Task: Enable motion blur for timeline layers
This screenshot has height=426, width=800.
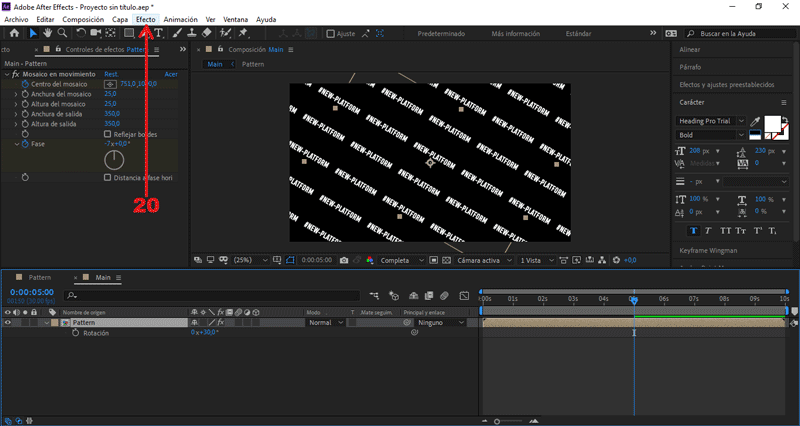Action: click(x=444, y=295)
